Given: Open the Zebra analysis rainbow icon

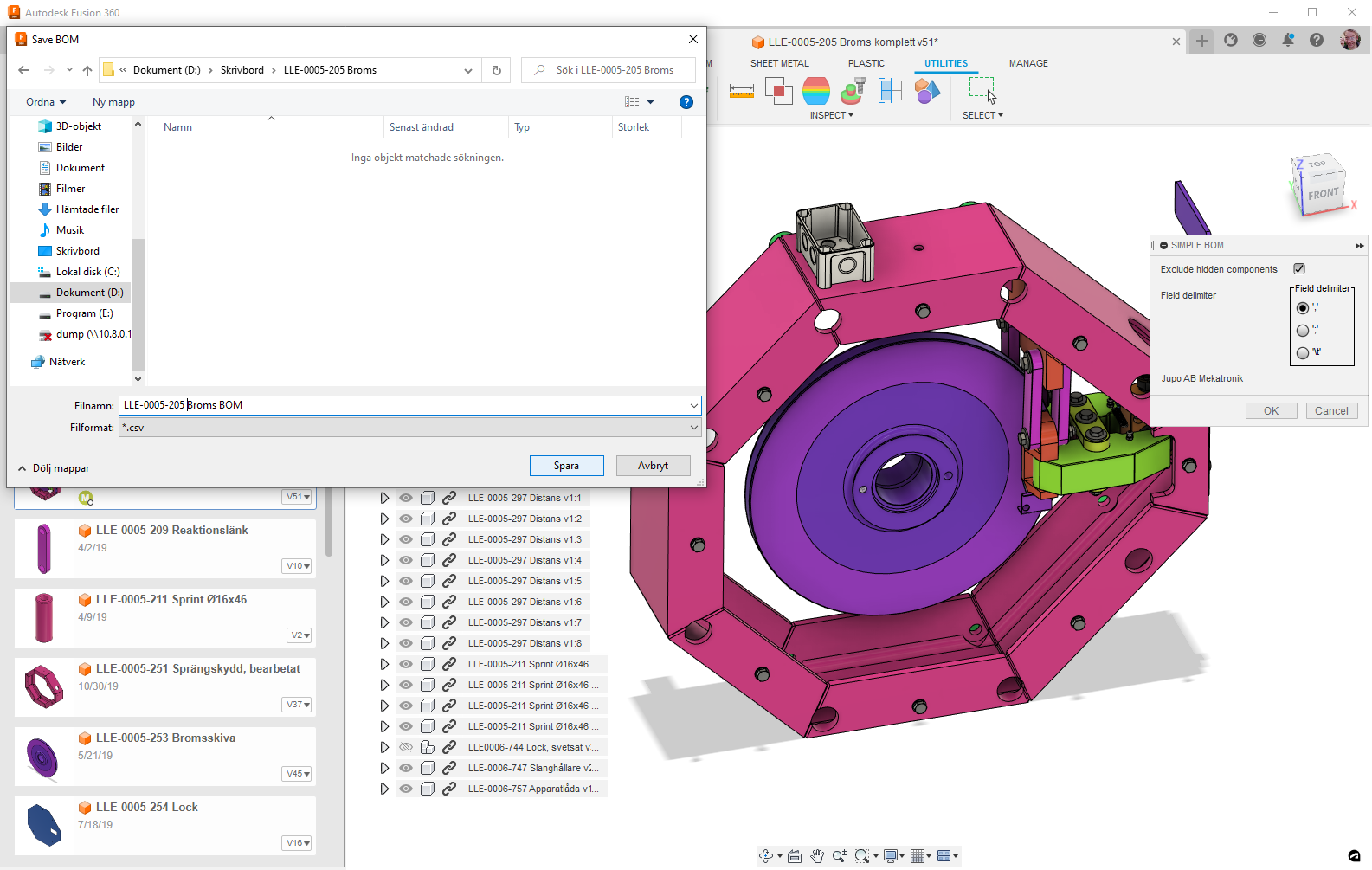Looking at the screenshot, I should [x=815, y=91].
